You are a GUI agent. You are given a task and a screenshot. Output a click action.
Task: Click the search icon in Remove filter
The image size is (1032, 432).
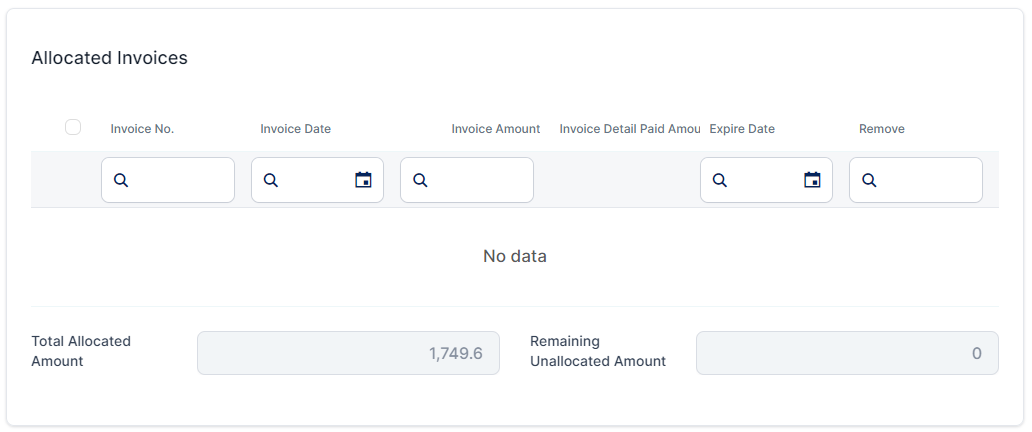869,180
